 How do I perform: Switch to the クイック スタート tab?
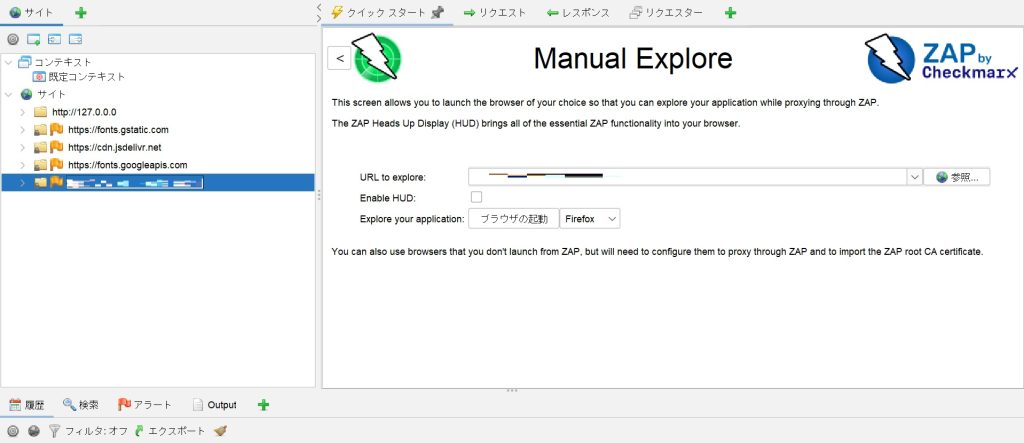[387, 12]
